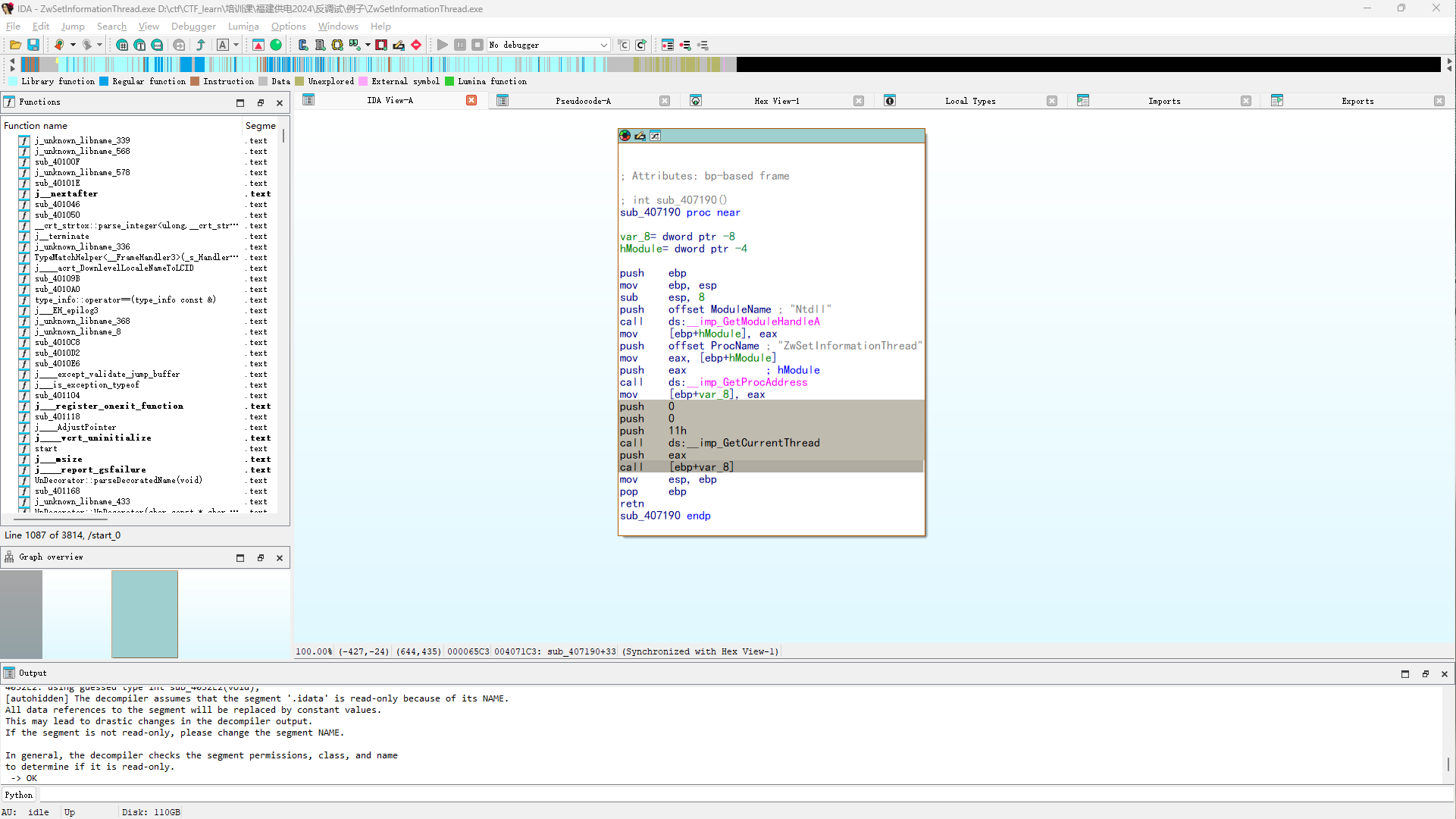This screenshot has width=1456, height=819.
Task: Switch to Pseudocode-A tab
Action: tap(582, 101)
